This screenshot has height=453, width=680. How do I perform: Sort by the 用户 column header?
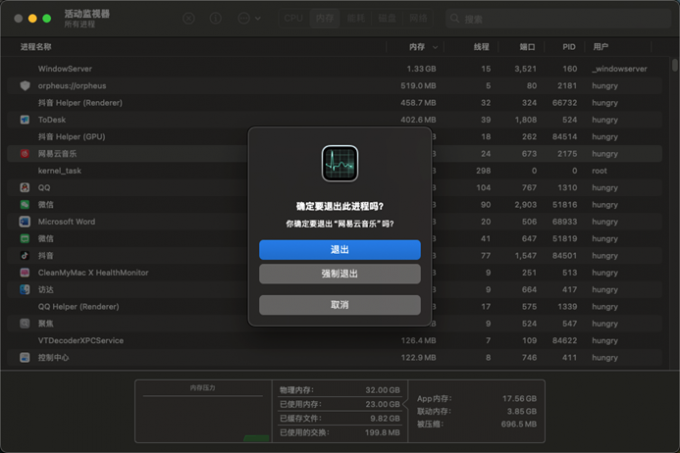(x=601, y=47)
